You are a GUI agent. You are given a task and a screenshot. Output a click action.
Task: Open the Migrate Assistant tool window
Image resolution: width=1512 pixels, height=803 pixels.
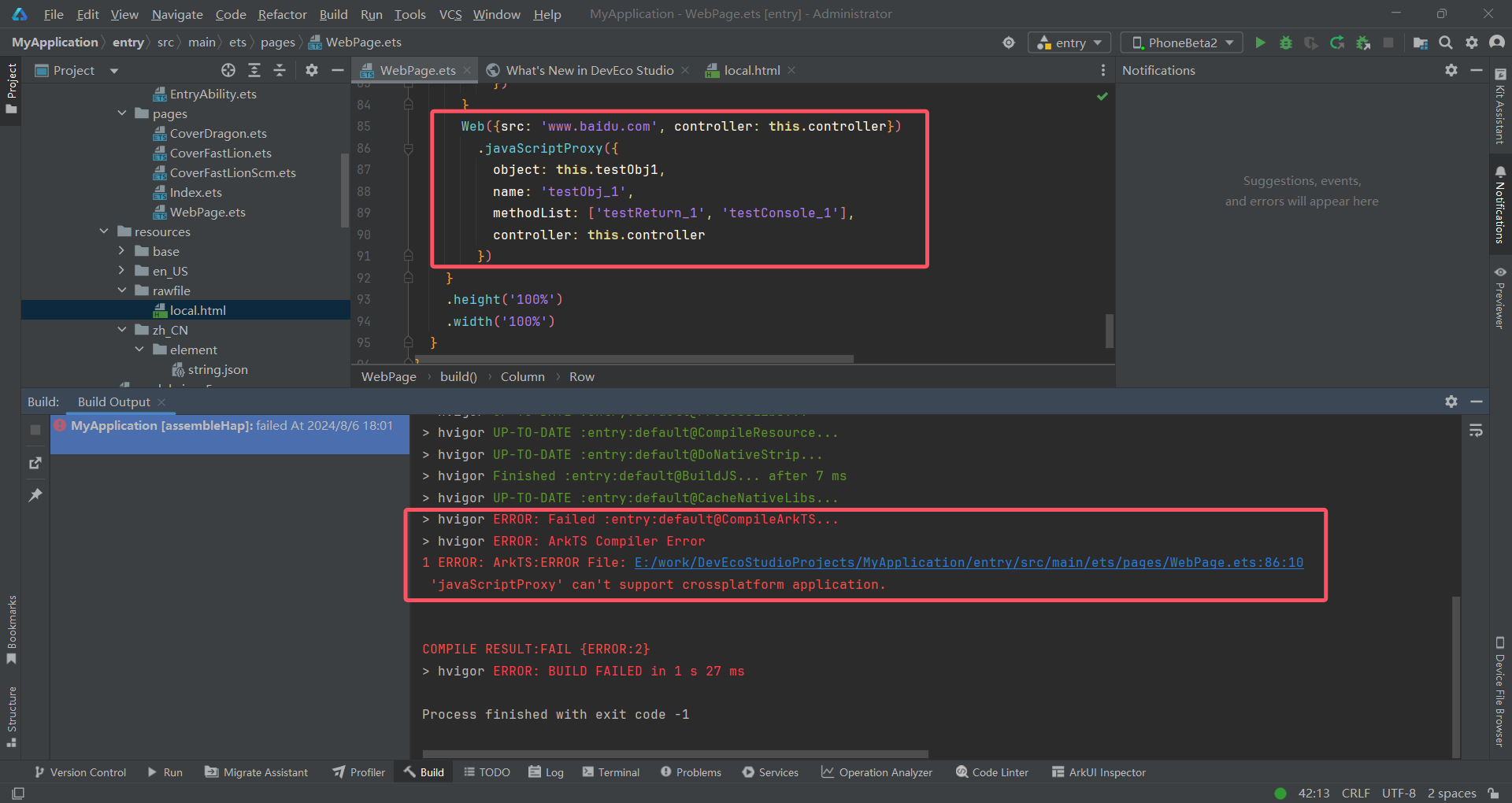pos(257,772)
